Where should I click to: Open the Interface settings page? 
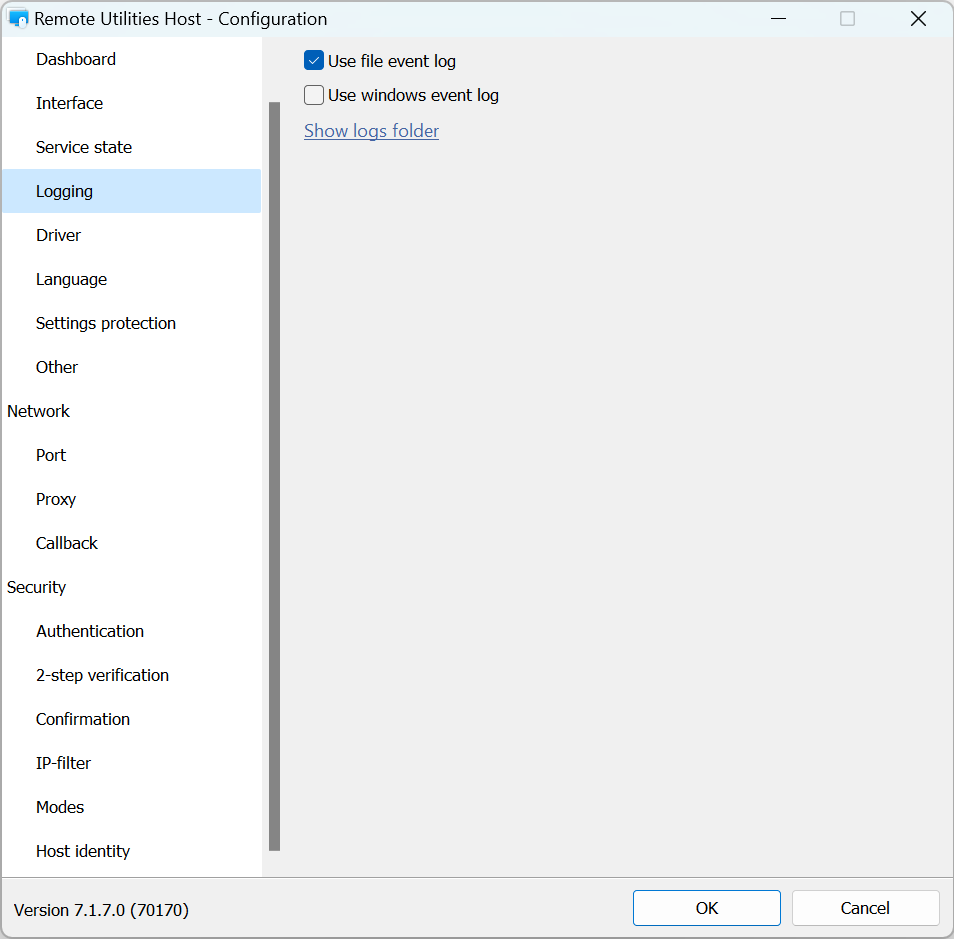(x=69, y=103)
